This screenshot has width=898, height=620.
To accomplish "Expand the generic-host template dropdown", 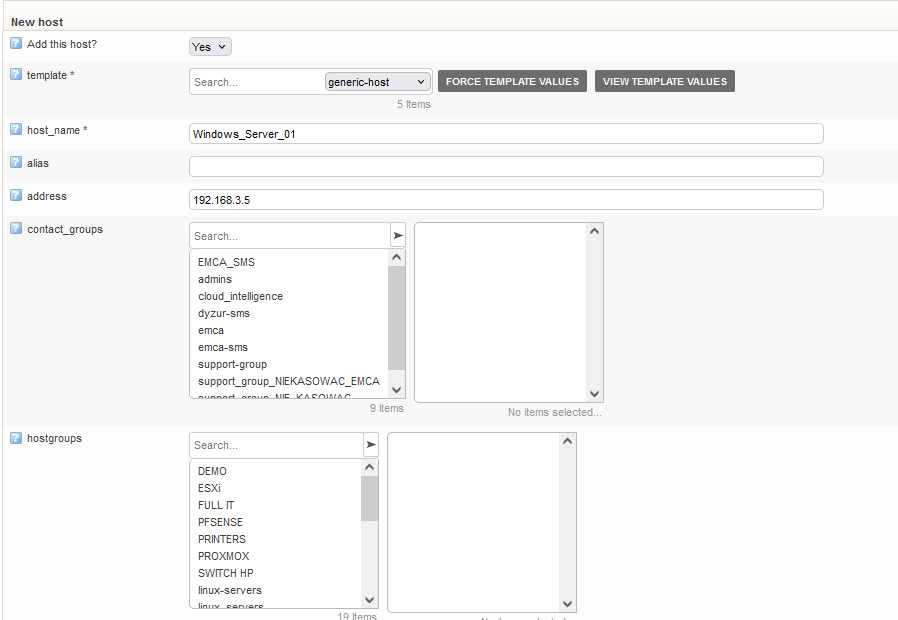I will tap(377, 82).
